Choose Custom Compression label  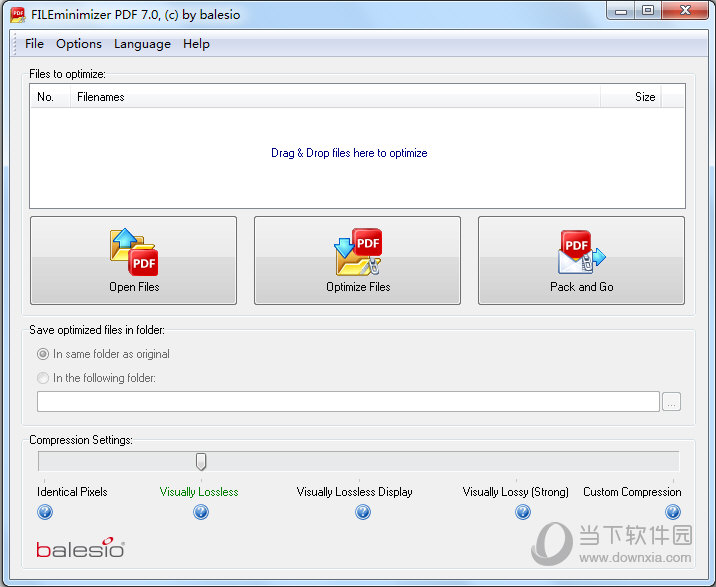point(632,492)
